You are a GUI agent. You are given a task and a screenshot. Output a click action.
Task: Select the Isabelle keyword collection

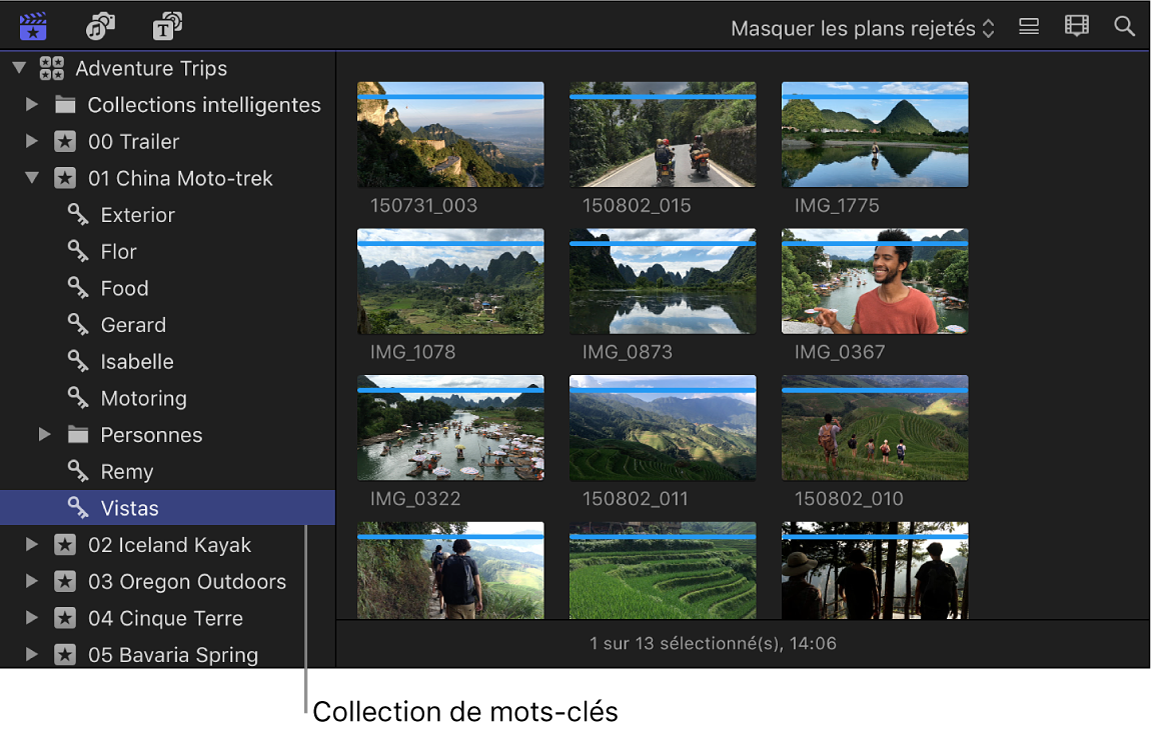pos(137,361)
